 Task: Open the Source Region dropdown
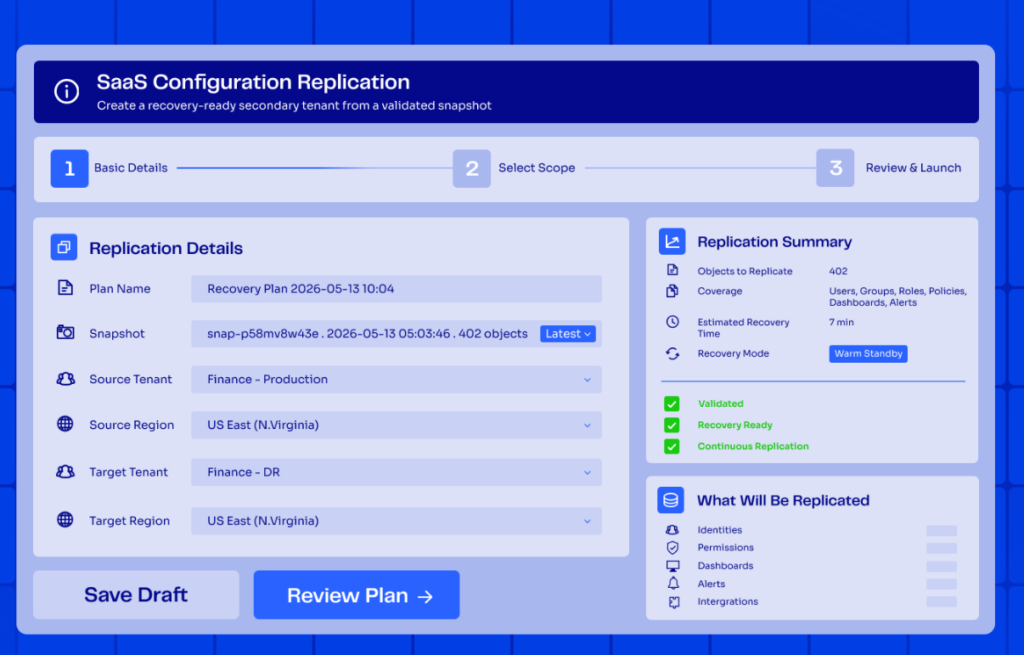396,425
